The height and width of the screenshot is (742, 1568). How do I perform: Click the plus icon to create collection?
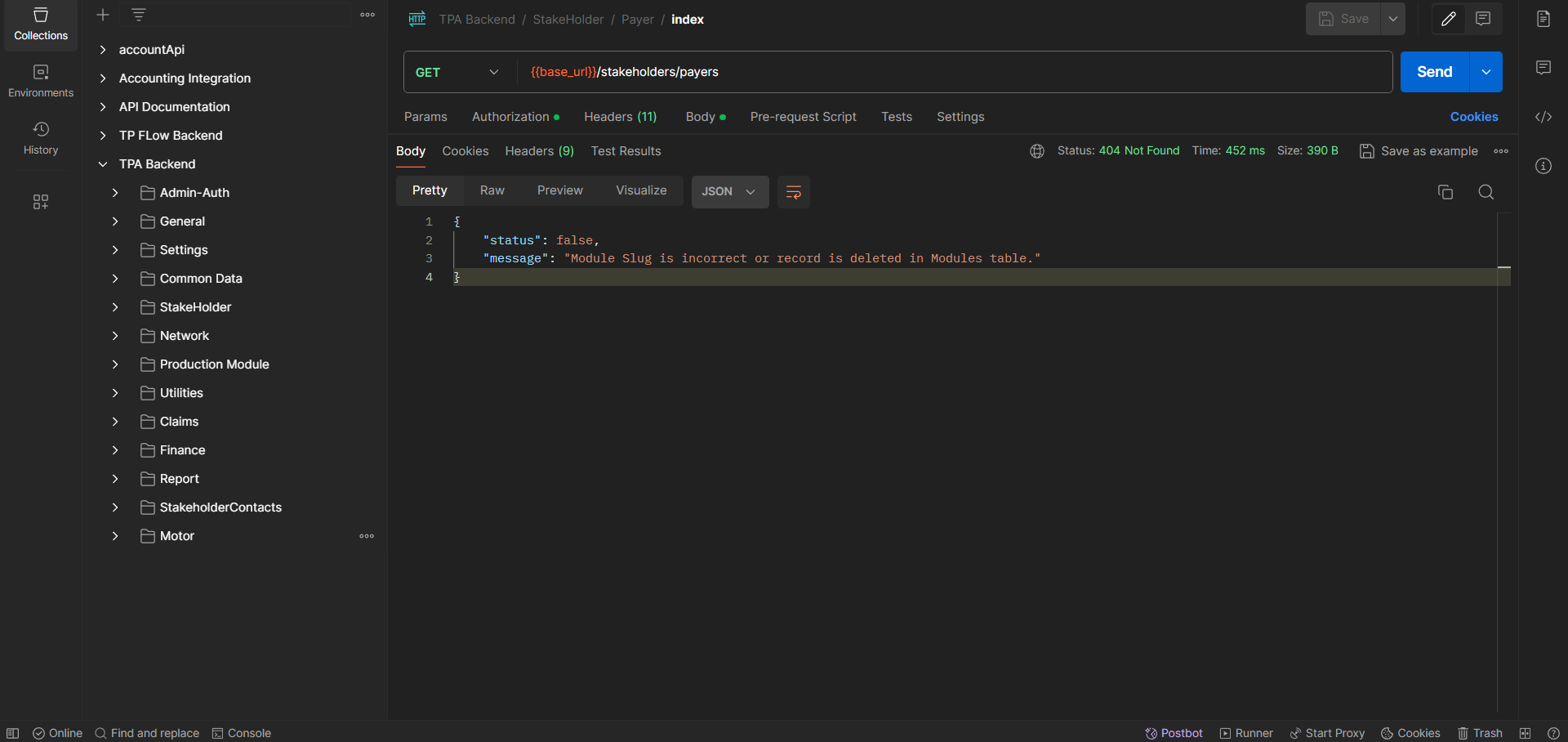103,15
